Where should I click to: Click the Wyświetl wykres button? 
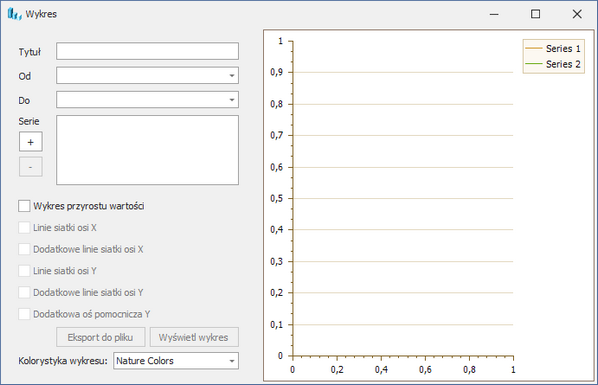click(x=194, y=337)
